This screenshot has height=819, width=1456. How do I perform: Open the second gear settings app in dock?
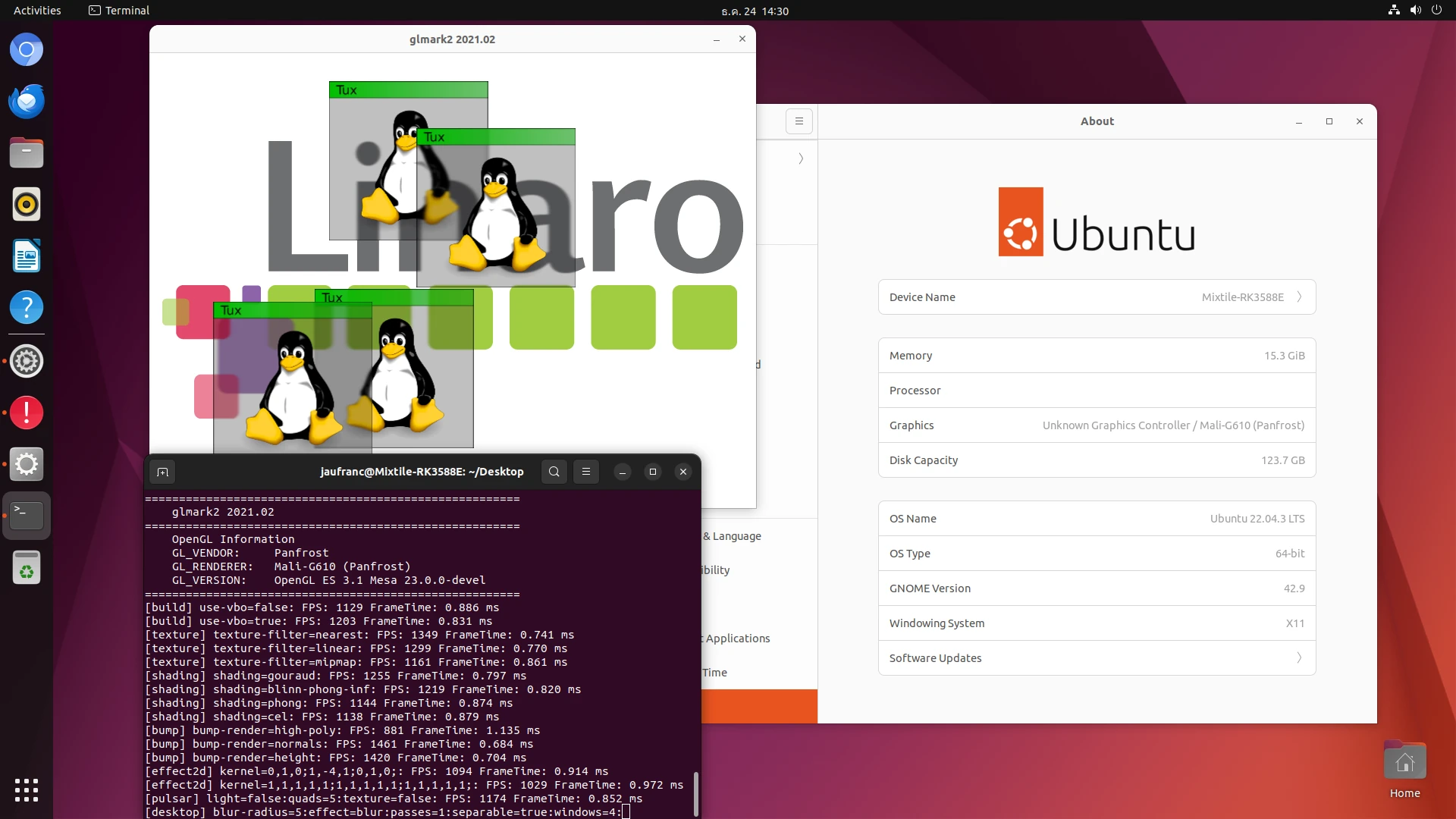pyautogui.click(x=27, y=464)
